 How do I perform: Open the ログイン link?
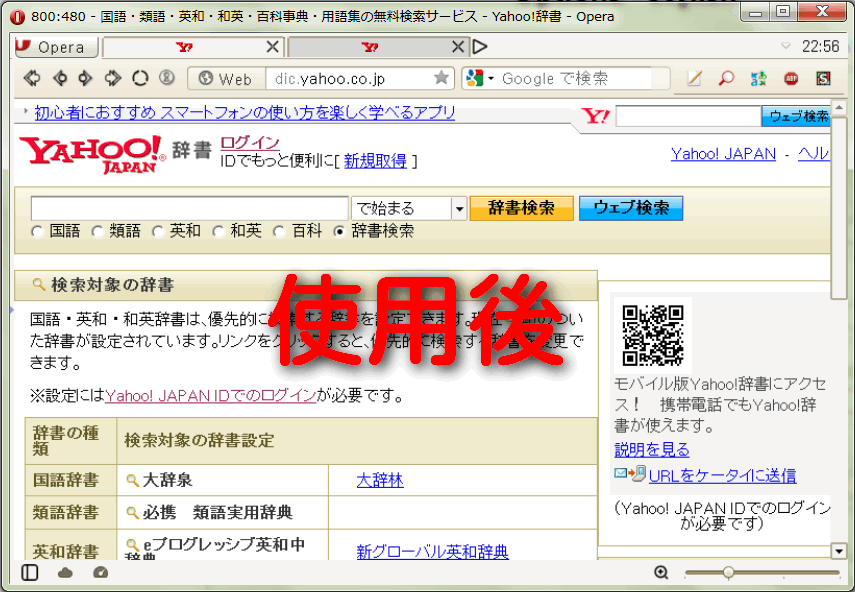250,143
